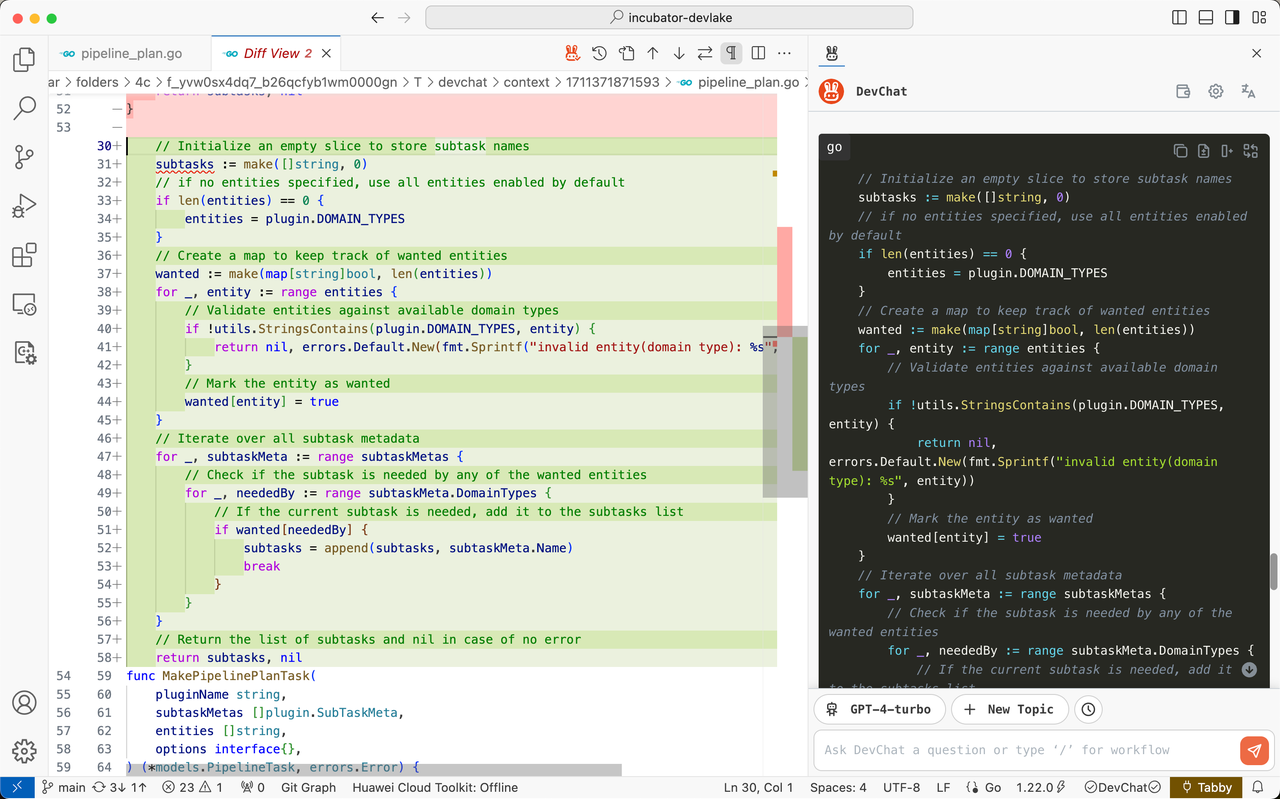Open the UTF-8 encoding selector
The image size is (1280, 799).
point(901,788)
